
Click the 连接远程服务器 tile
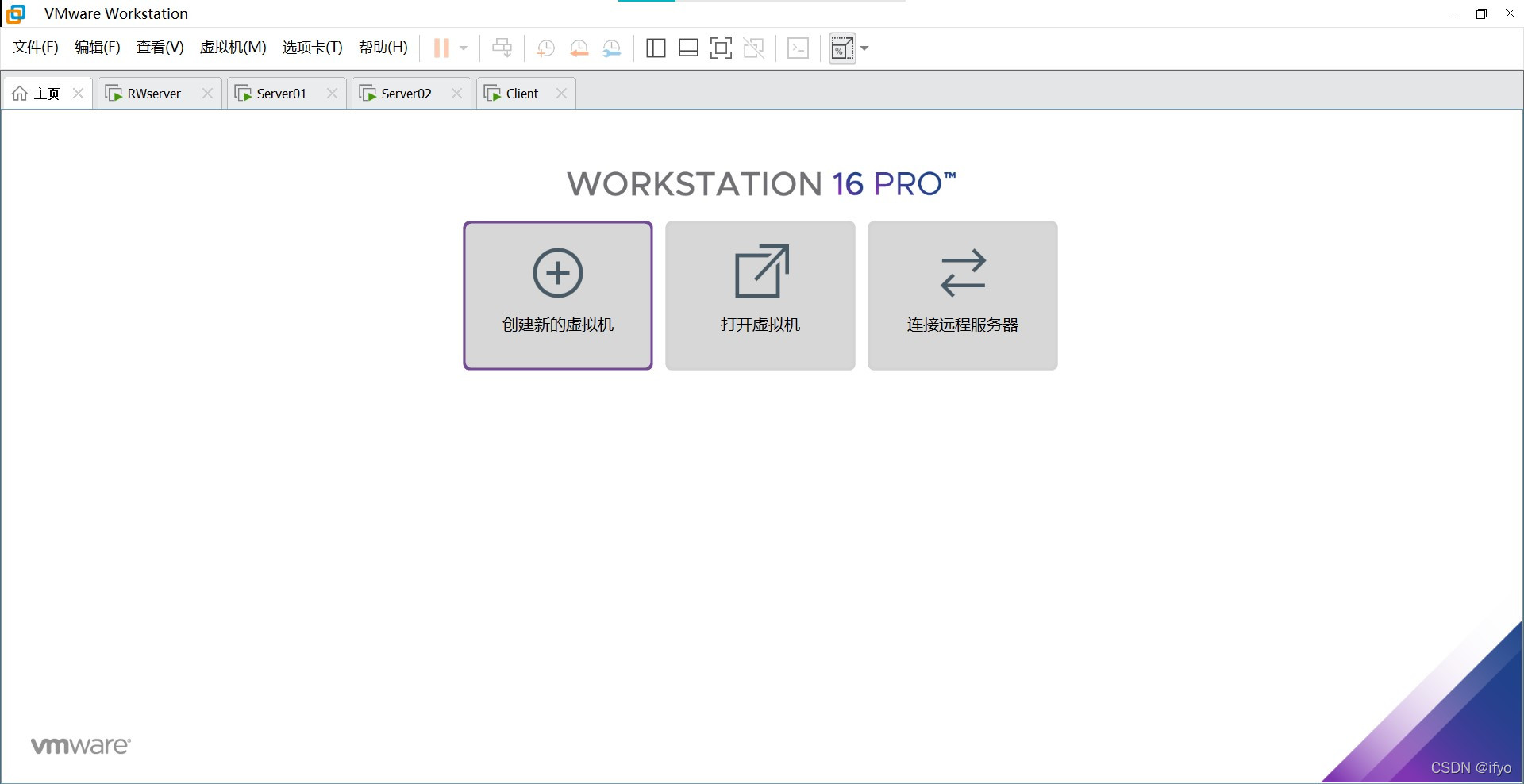coord(963,295)
